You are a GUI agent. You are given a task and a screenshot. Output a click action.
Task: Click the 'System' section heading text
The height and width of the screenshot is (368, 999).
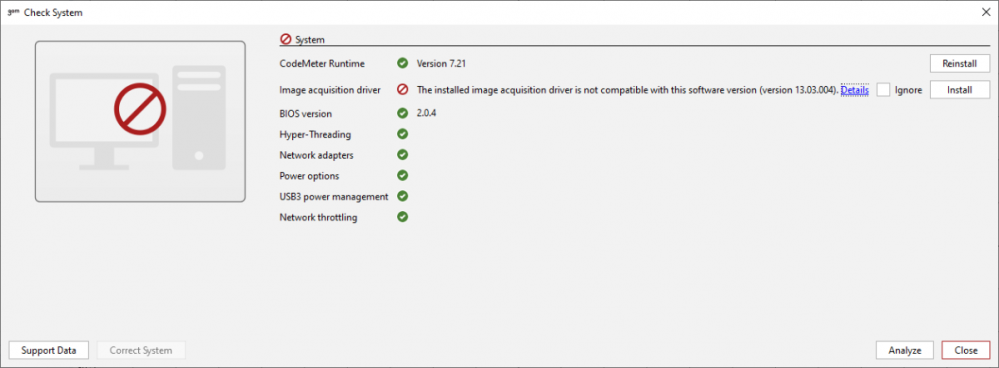(x=310, y=39)
